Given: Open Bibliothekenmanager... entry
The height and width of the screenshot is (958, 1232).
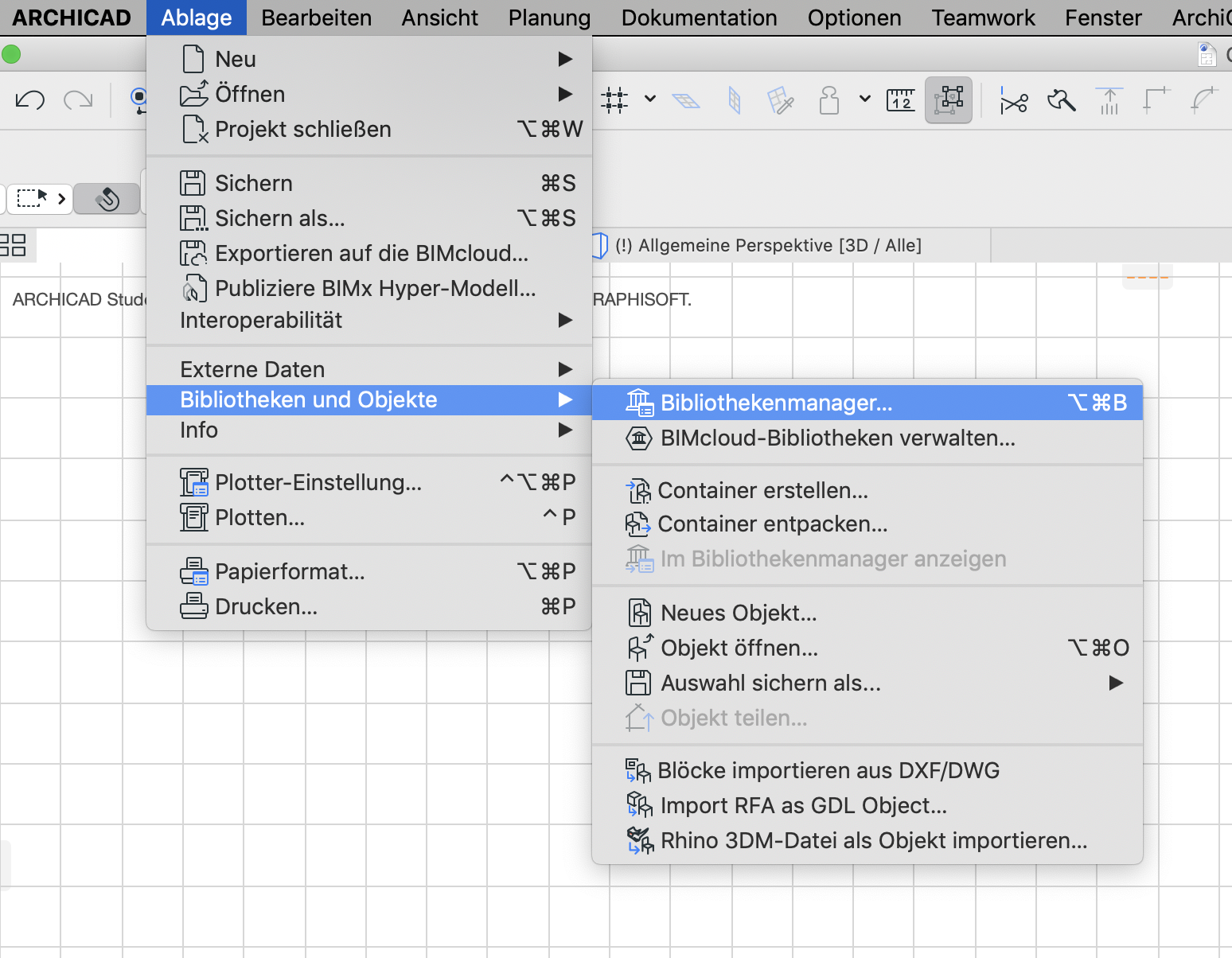Looking at the screenshot, I should click(x=867, y=403).
